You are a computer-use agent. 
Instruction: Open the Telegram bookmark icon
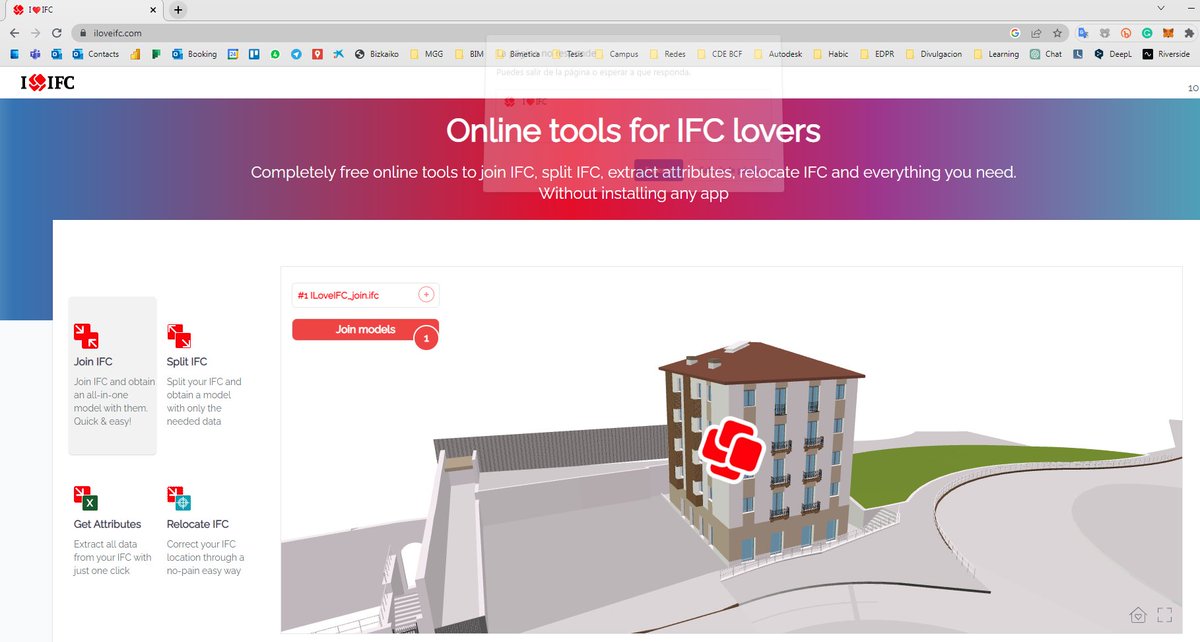pos(296,54)
